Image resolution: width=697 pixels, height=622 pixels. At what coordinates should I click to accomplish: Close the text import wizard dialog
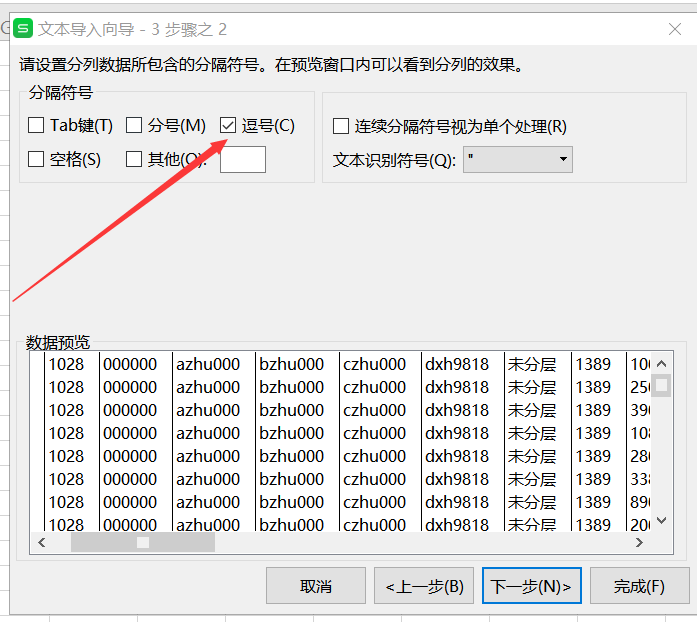tap(674, 30)
